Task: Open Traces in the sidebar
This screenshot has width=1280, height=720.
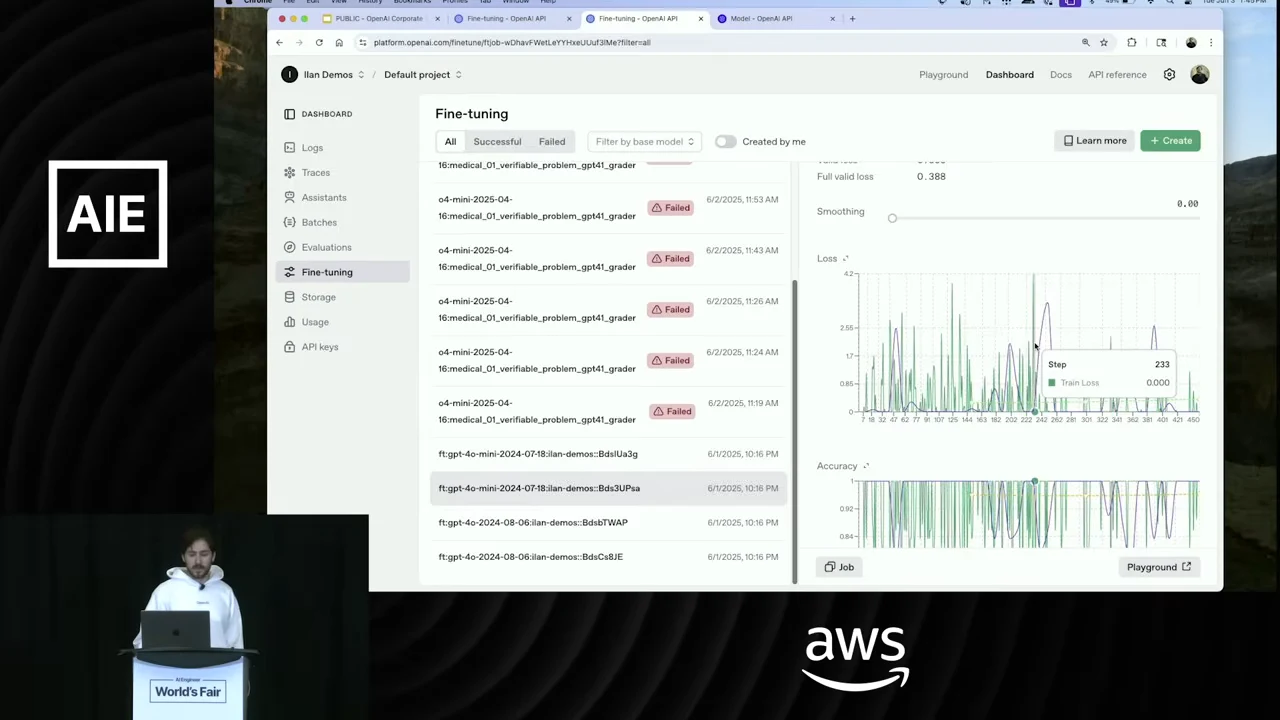Action: (315, 173)
